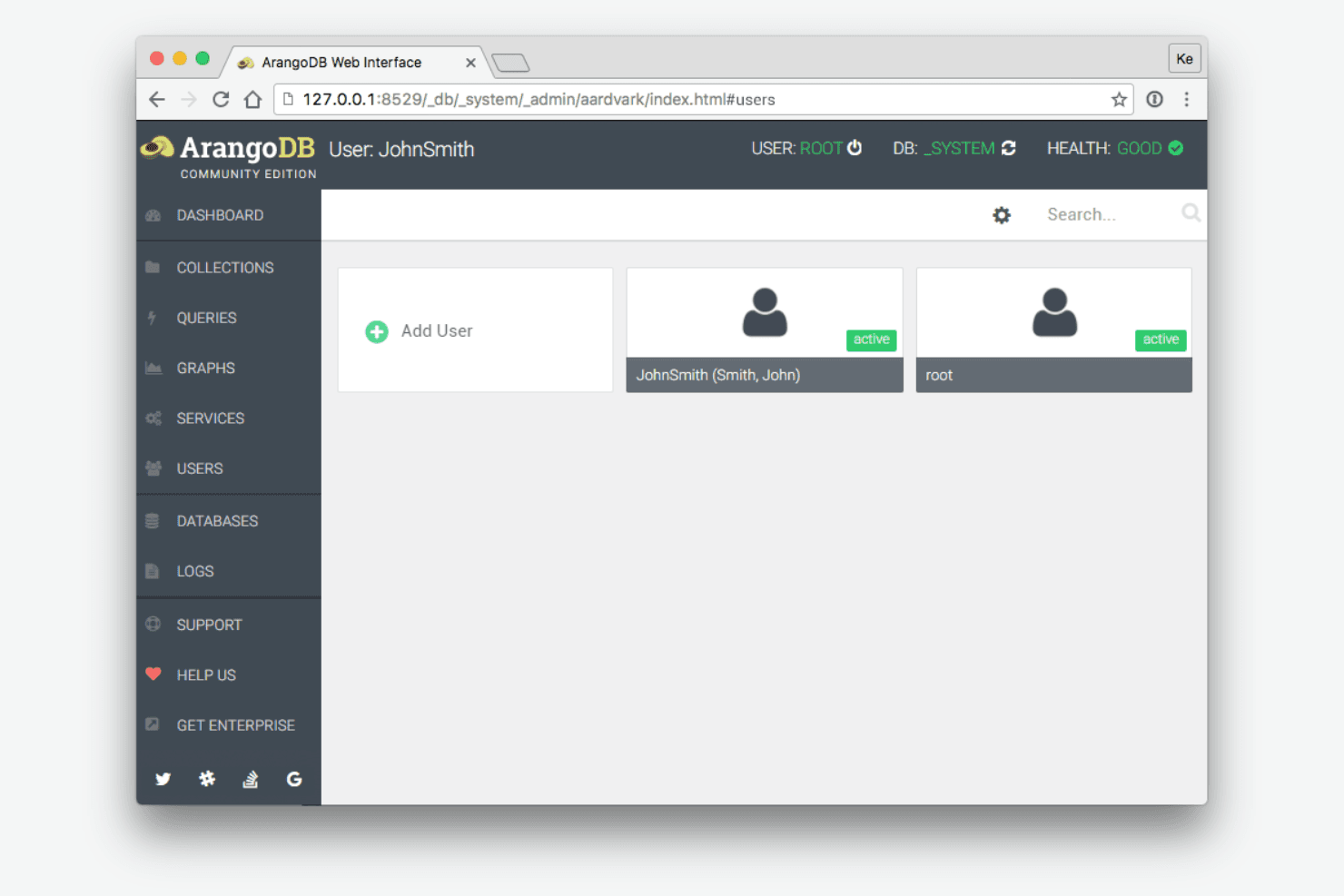The height and width of the screenshot is (896, 1344).
Task: Open JohnSmith (Smith, John) user label
Action: [x=718, y=375]
